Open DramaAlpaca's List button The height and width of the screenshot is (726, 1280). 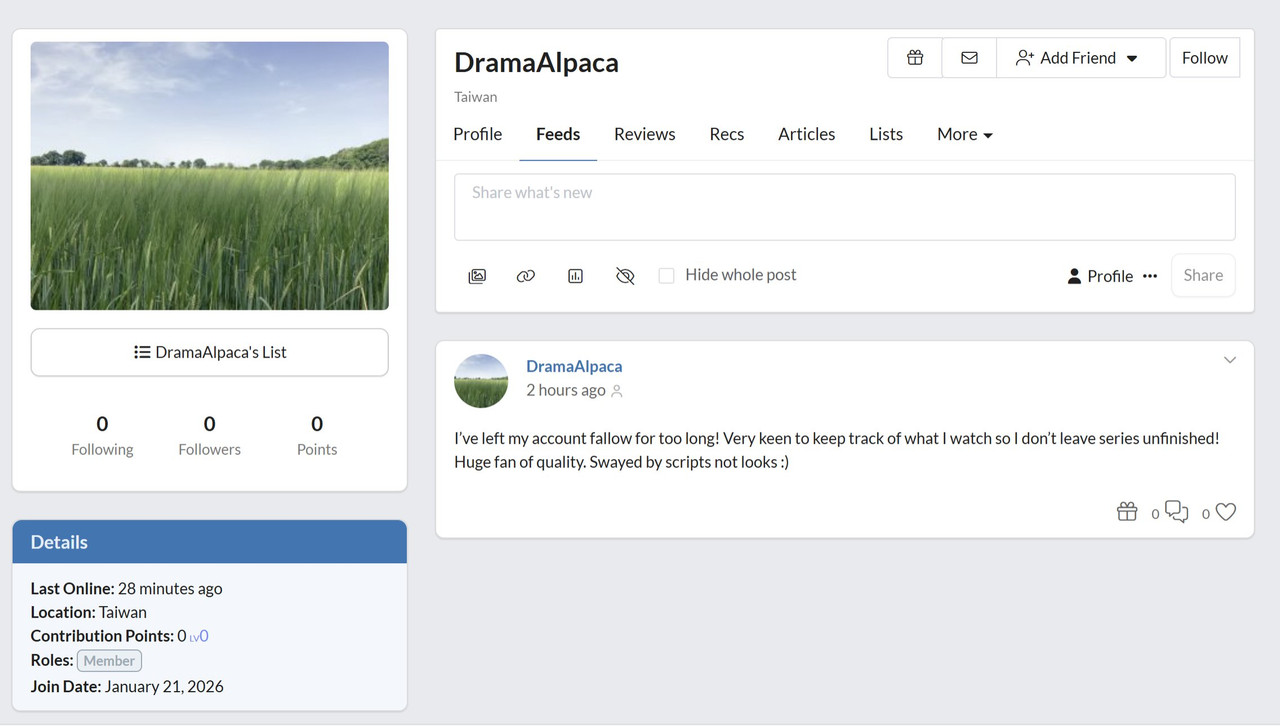210,352
